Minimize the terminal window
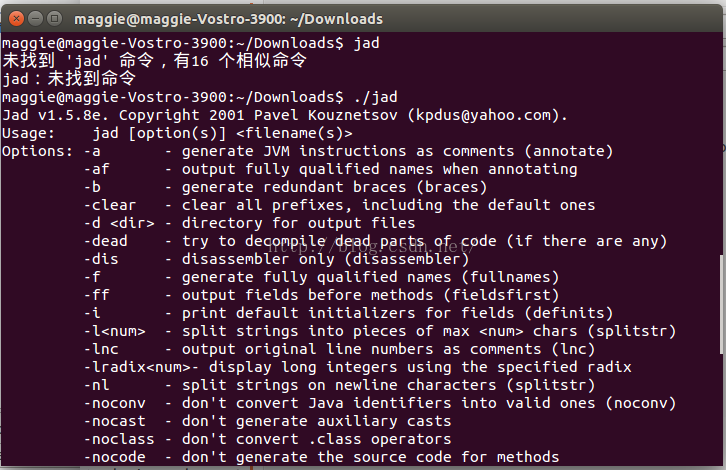This screenshot has width=726, height=470. [x=35, y=19]
